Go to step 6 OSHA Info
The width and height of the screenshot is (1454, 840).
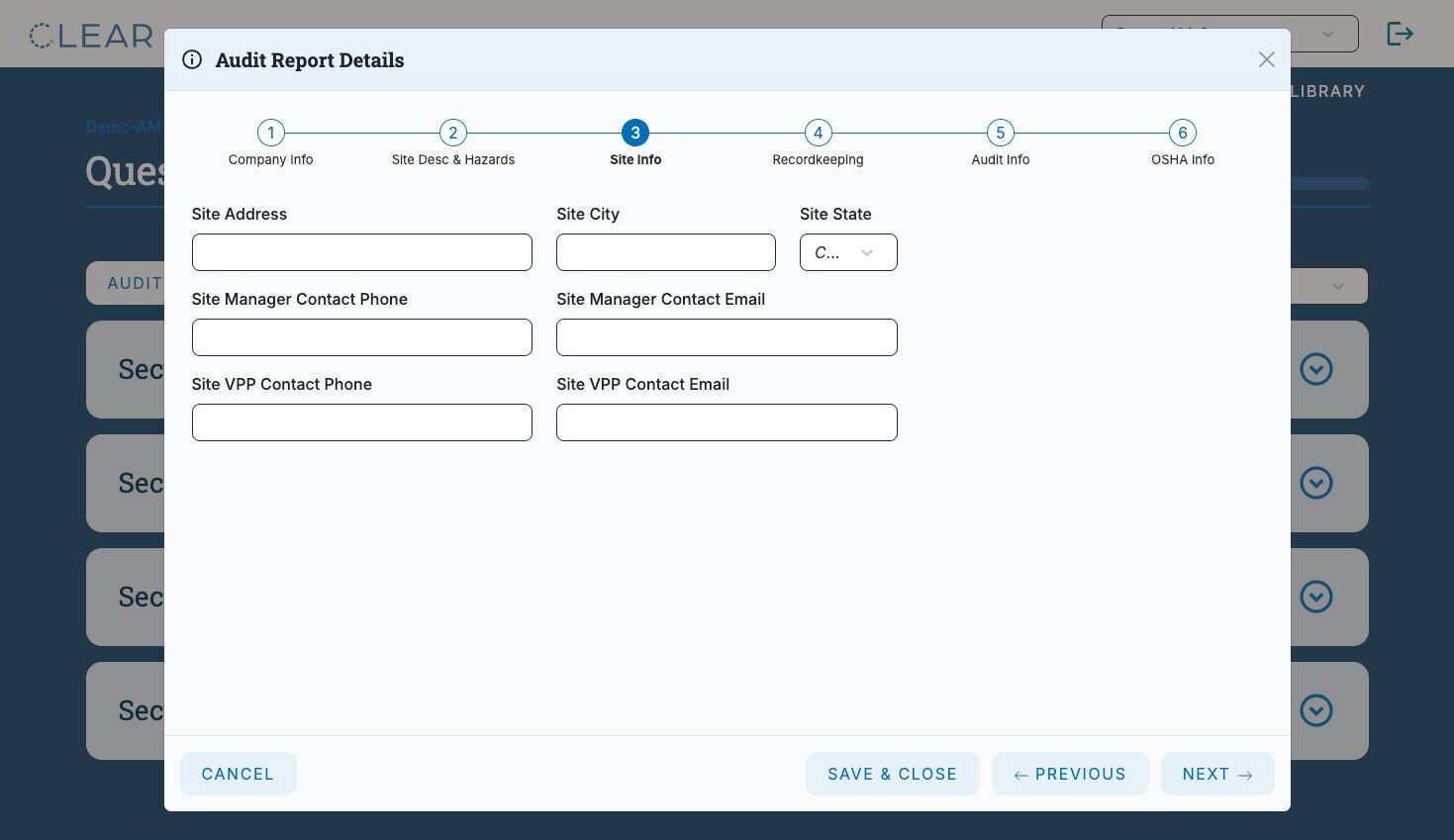pyautogui.click(x=1182, y=133)
